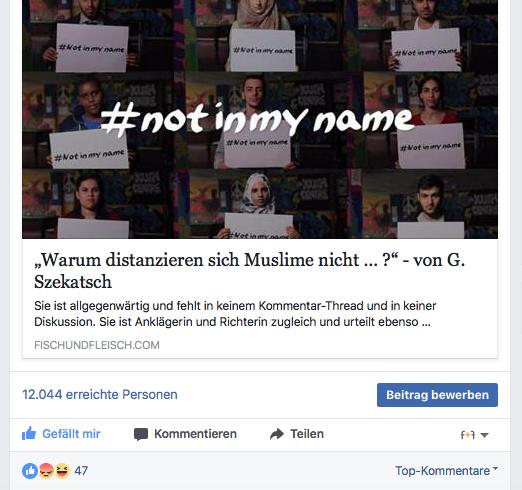Open the article headline by G. Szekatsch
Viewport: 522px width, 490px height.
[249, 271]
